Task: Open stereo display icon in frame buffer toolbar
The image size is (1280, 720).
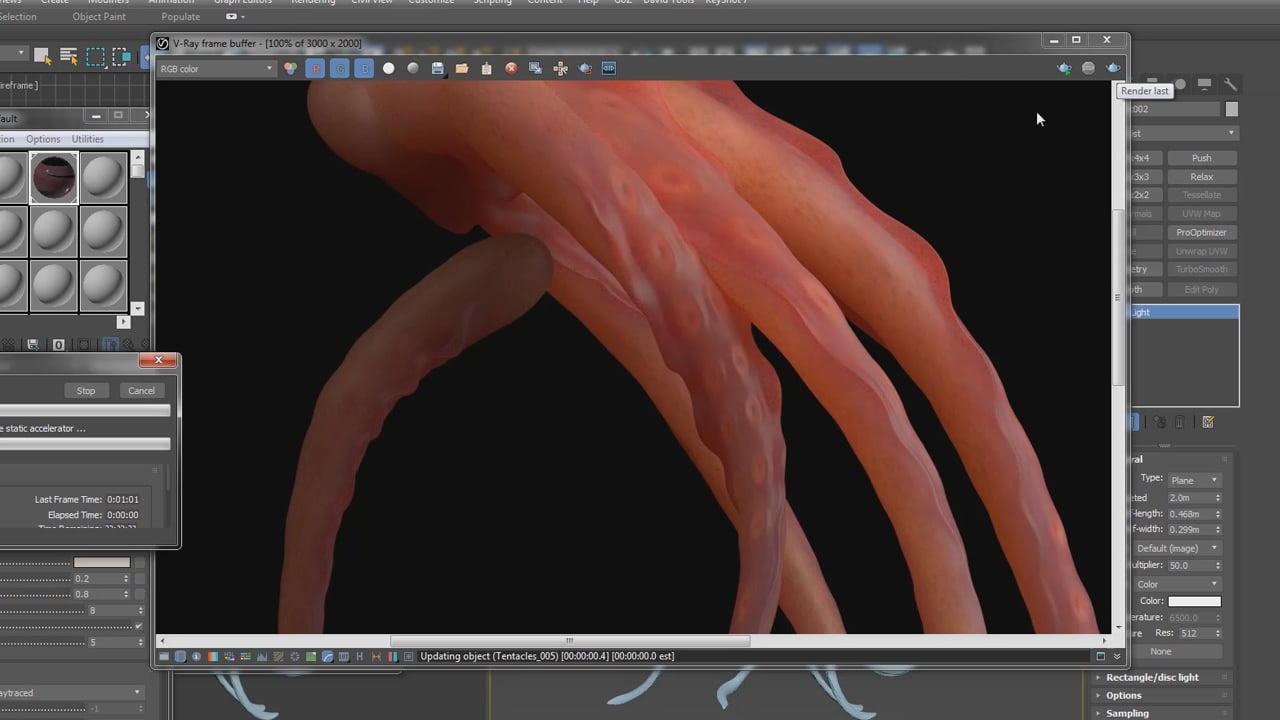Action: click(609, 68)
